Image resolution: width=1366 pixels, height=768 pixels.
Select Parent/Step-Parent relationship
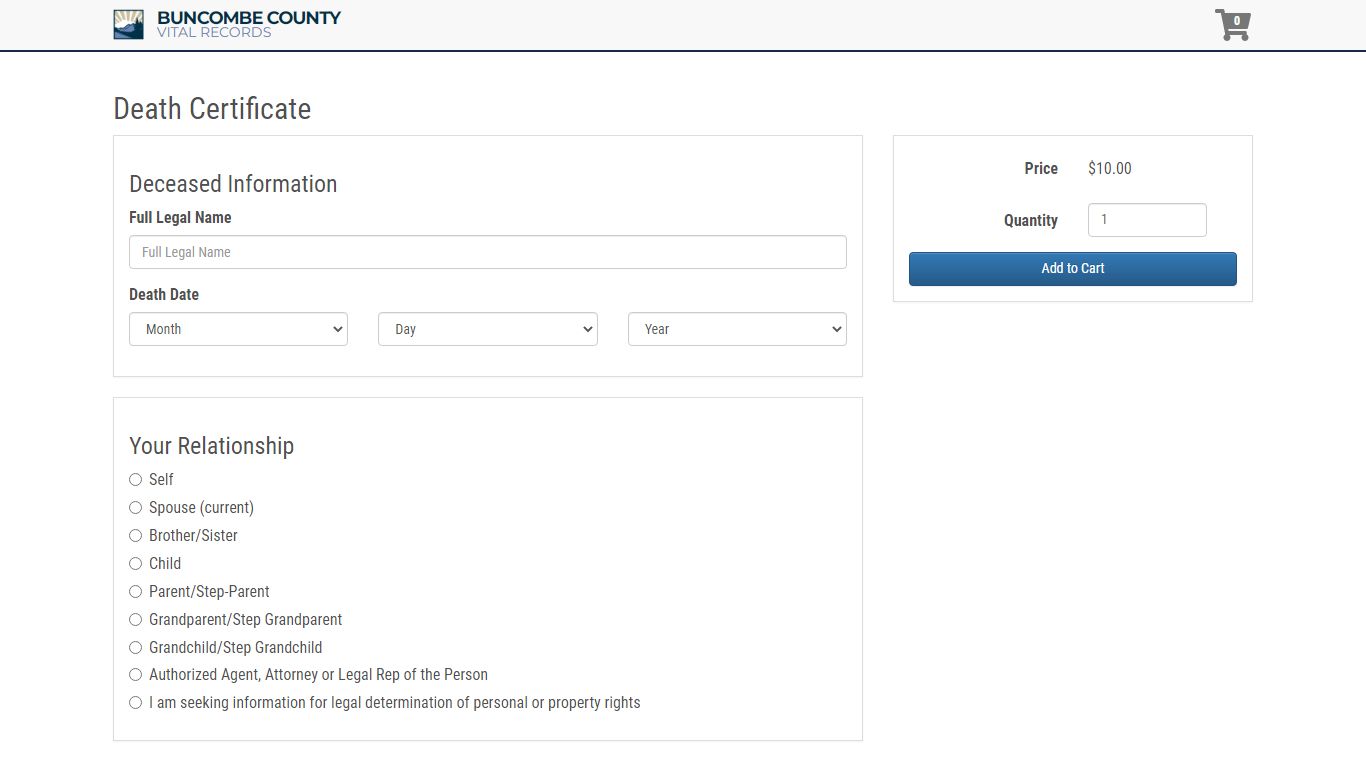click(135, 592)
